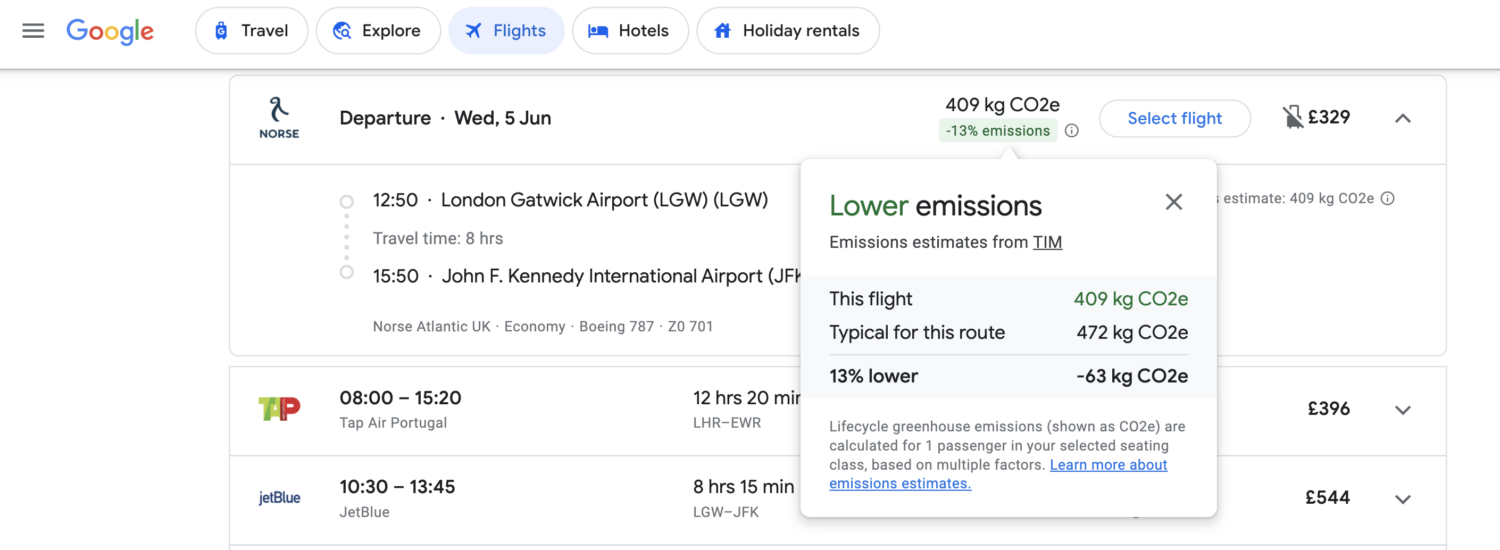Open the TIM emissions source link
Screen dimensions: 1500x550
(1047, 242)
